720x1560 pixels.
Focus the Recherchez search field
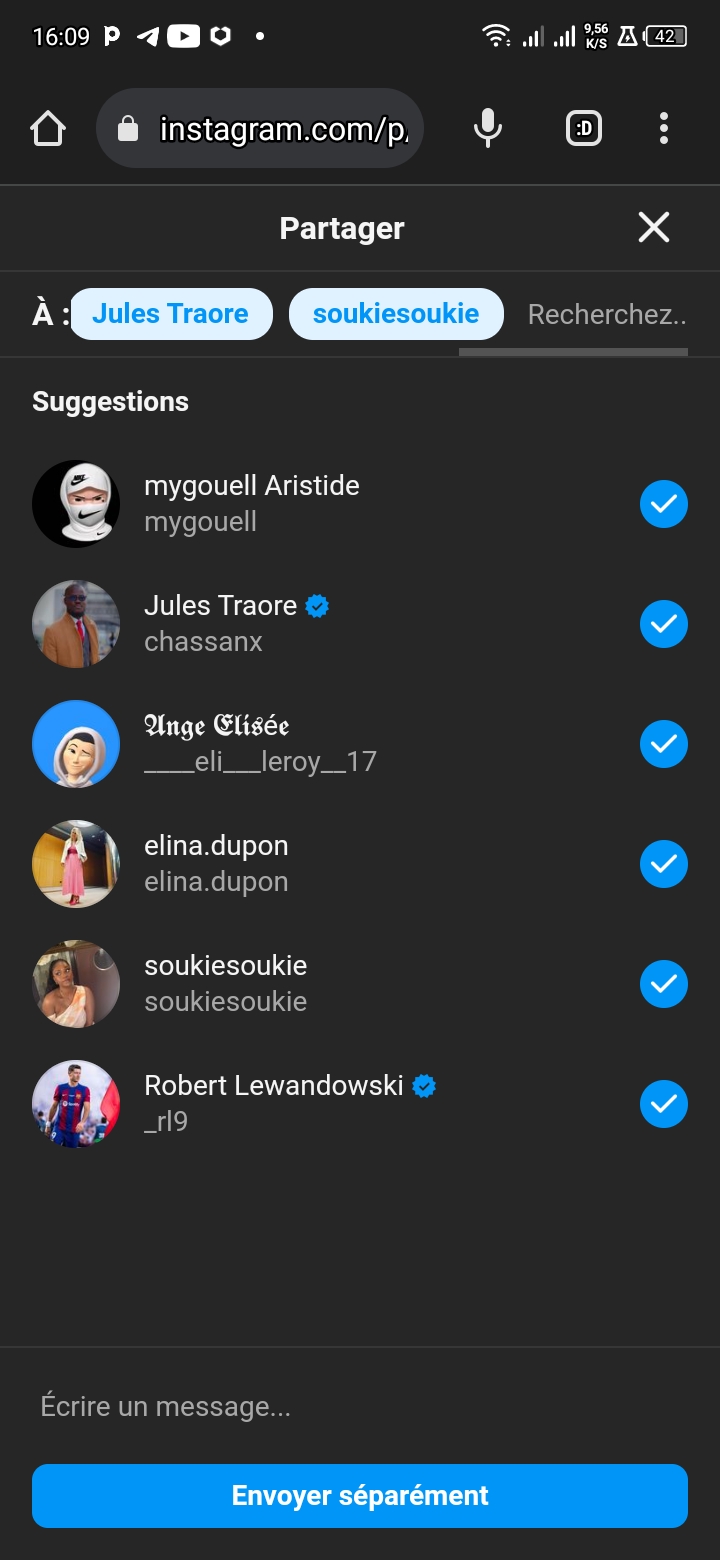tap(606, 315)
